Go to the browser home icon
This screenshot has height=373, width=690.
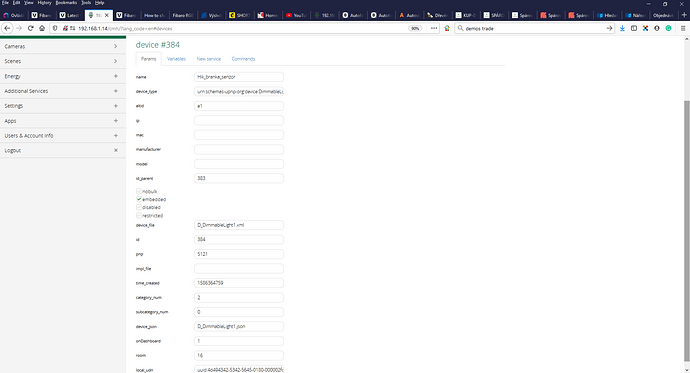click(x=42, y=28)
